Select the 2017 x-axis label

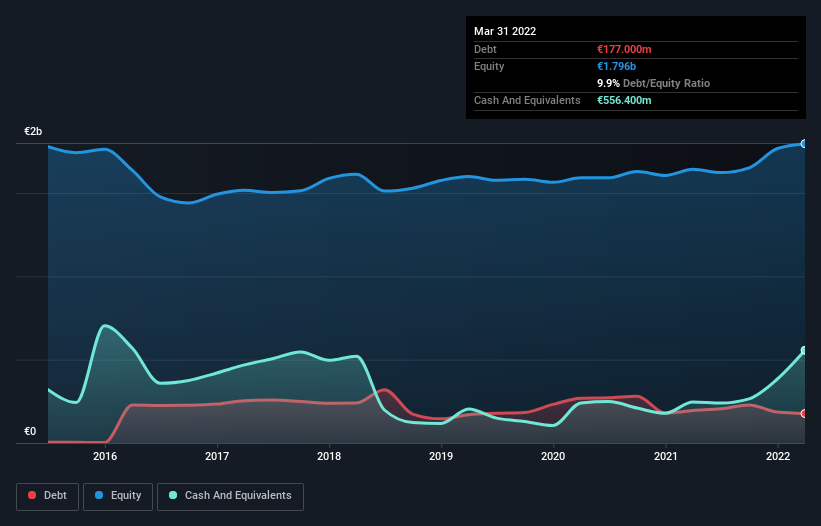coord(217,456)
